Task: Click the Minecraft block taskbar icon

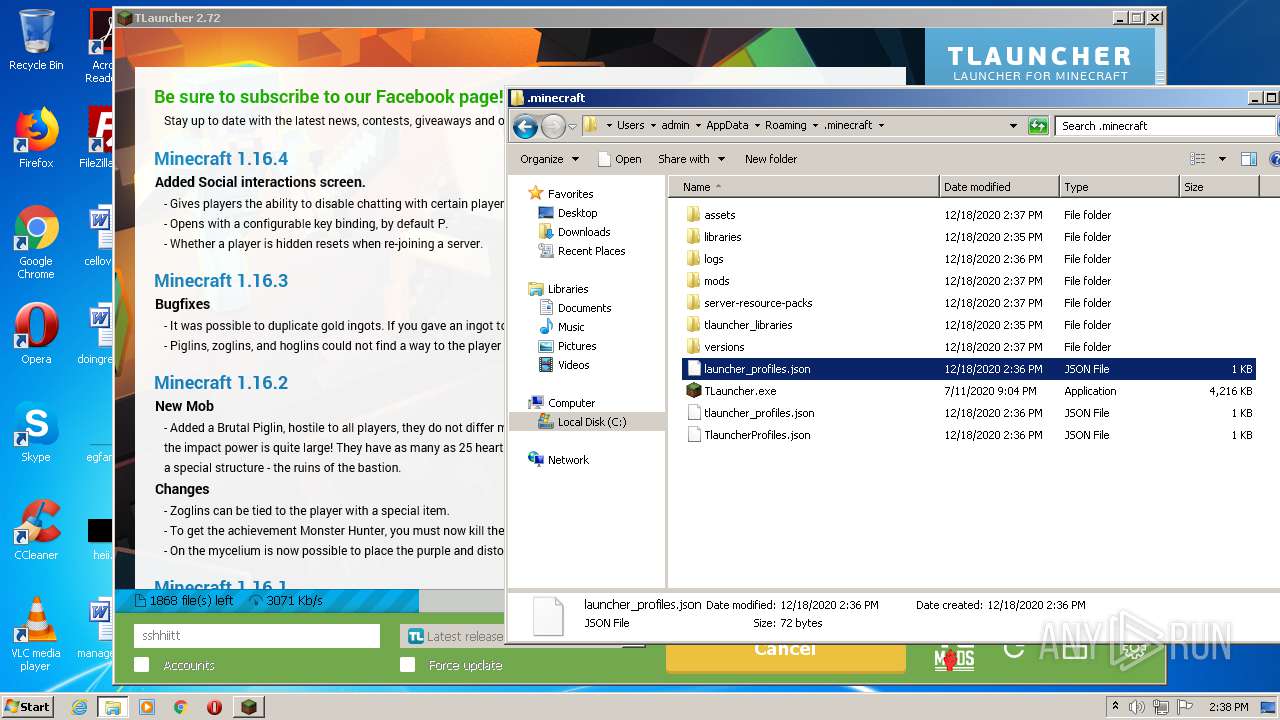Action: coord(248,707)
